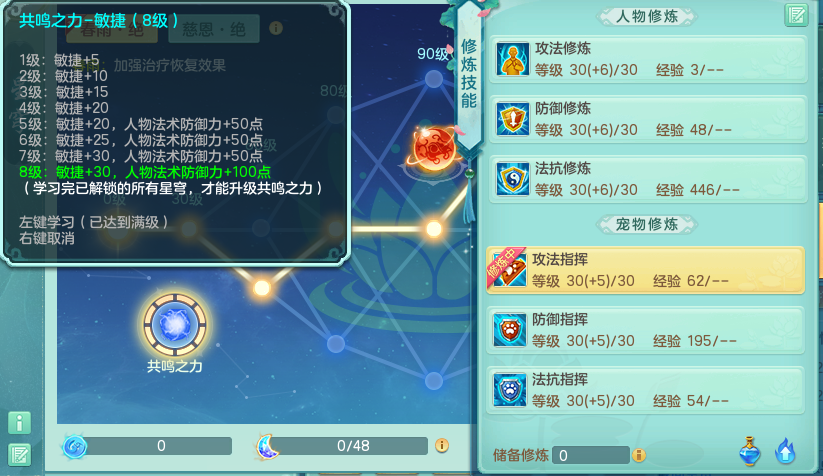The image size is (823, 476).
Task: Click the 防御修炼 shield icon
Action: click(x=512, y=119)
